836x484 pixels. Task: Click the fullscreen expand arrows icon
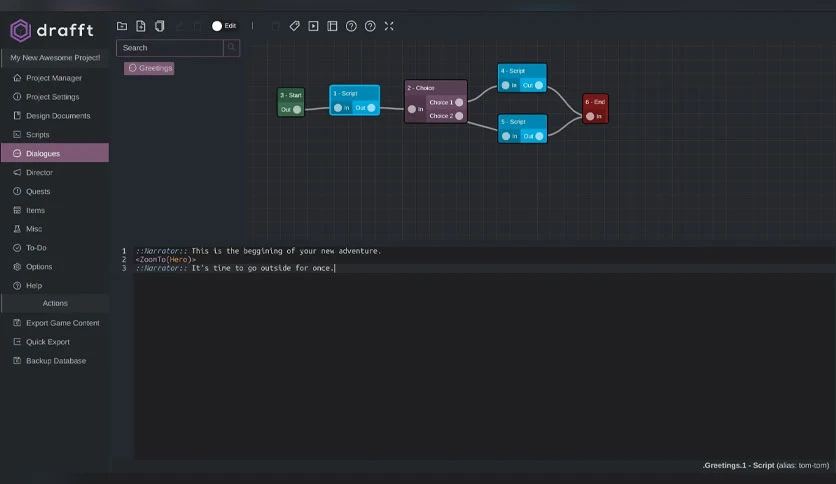tap(389, 26)
